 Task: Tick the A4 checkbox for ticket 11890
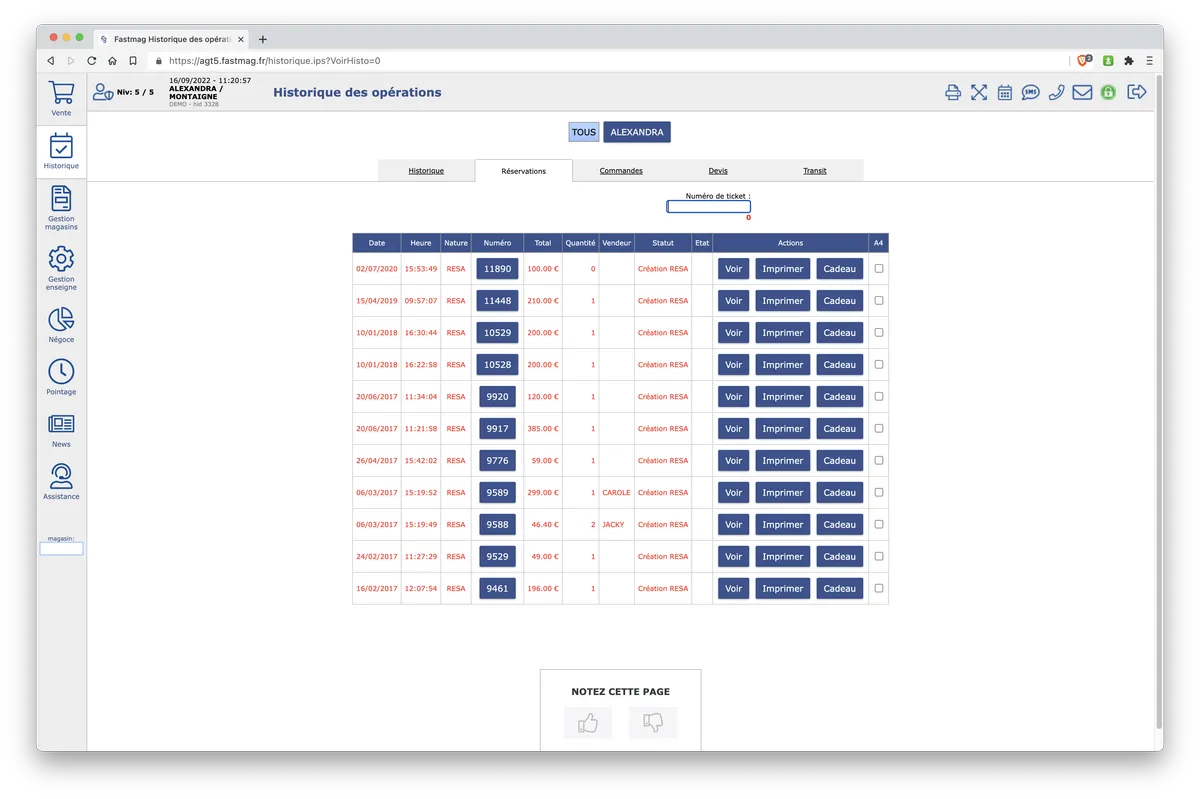[879, 268]
